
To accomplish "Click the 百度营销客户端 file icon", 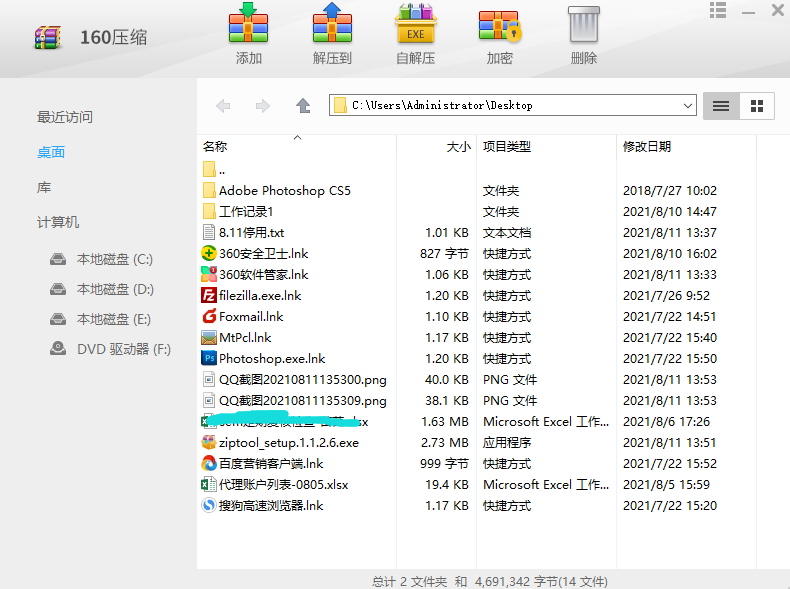I will point(209,463).
